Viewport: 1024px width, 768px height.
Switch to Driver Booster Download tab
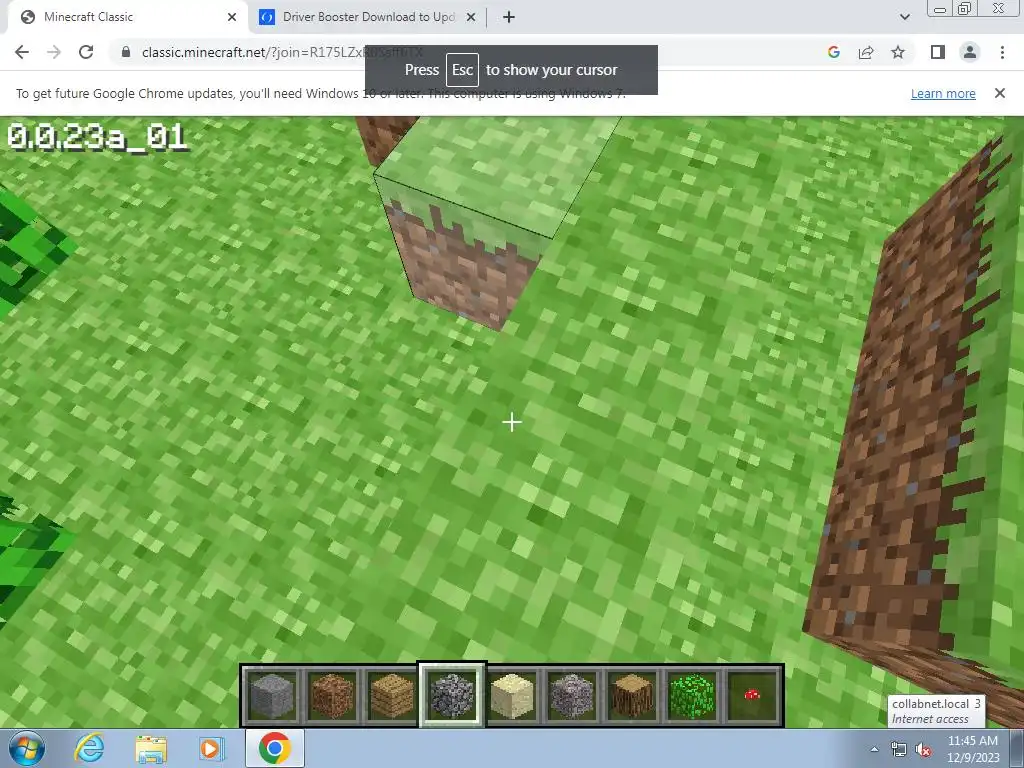367,17
